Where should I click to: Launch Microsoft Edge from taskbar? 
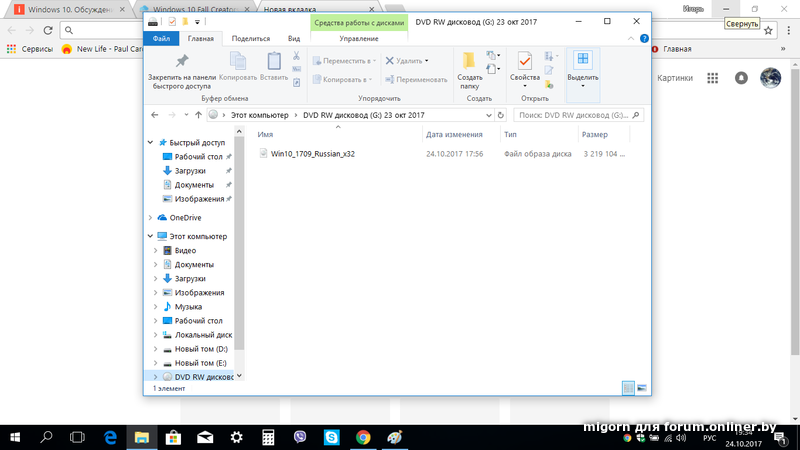[x=110, y=437]
